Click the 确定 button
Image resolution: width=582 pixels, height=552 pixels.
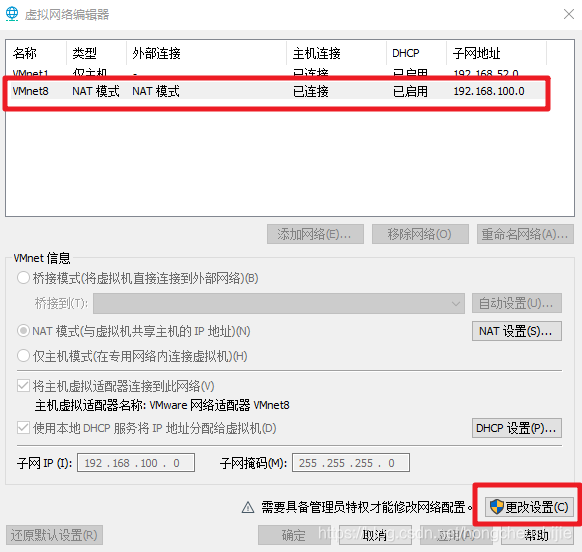294,535
